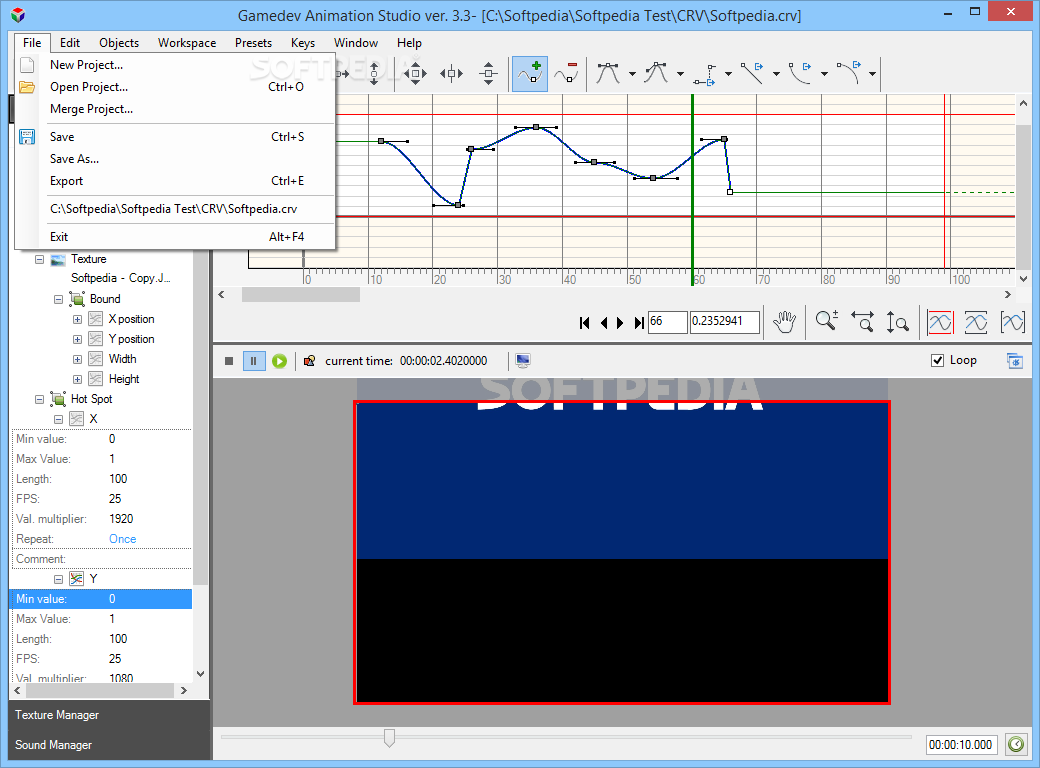Click the key value field showing 0.2352941
The image size is (1040, 768).
[x=724, y=322]
